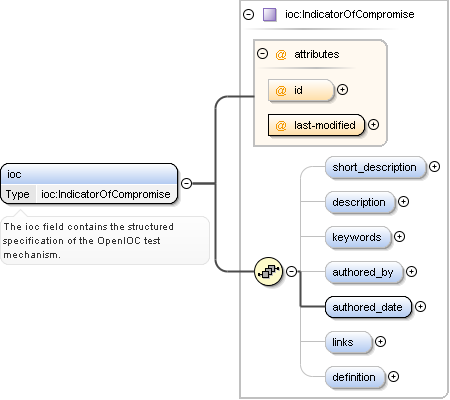Viewport: 450px width, 400px height.
Task: Click the @ icon beside attributes header
Action: (281, 54)
